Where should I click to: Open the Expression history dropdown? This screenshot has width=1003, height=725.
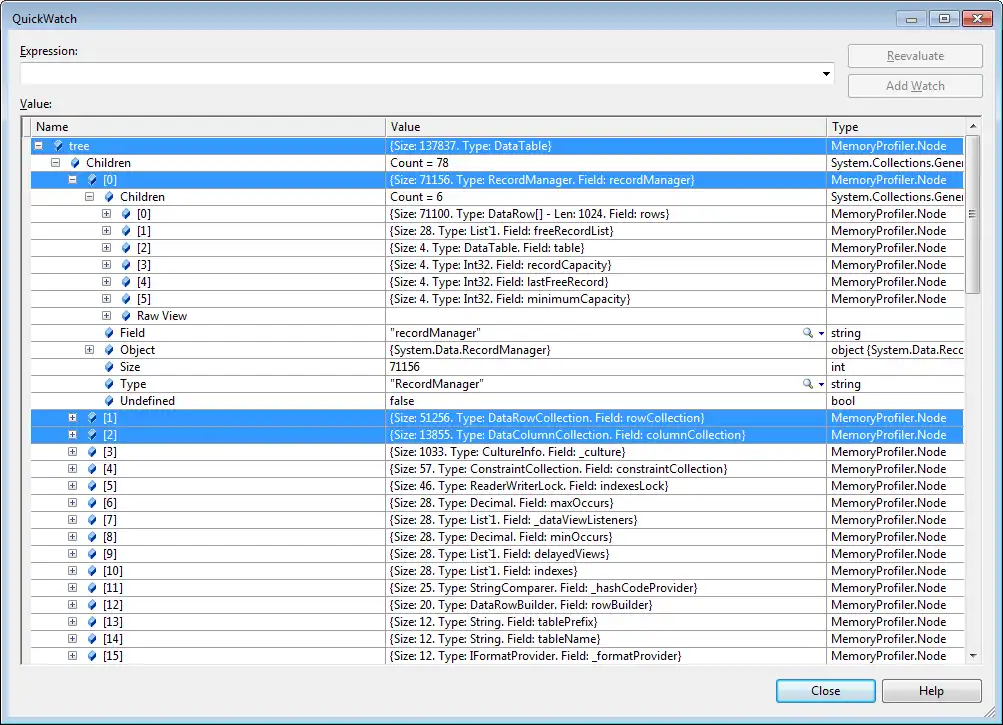point(826,74)
